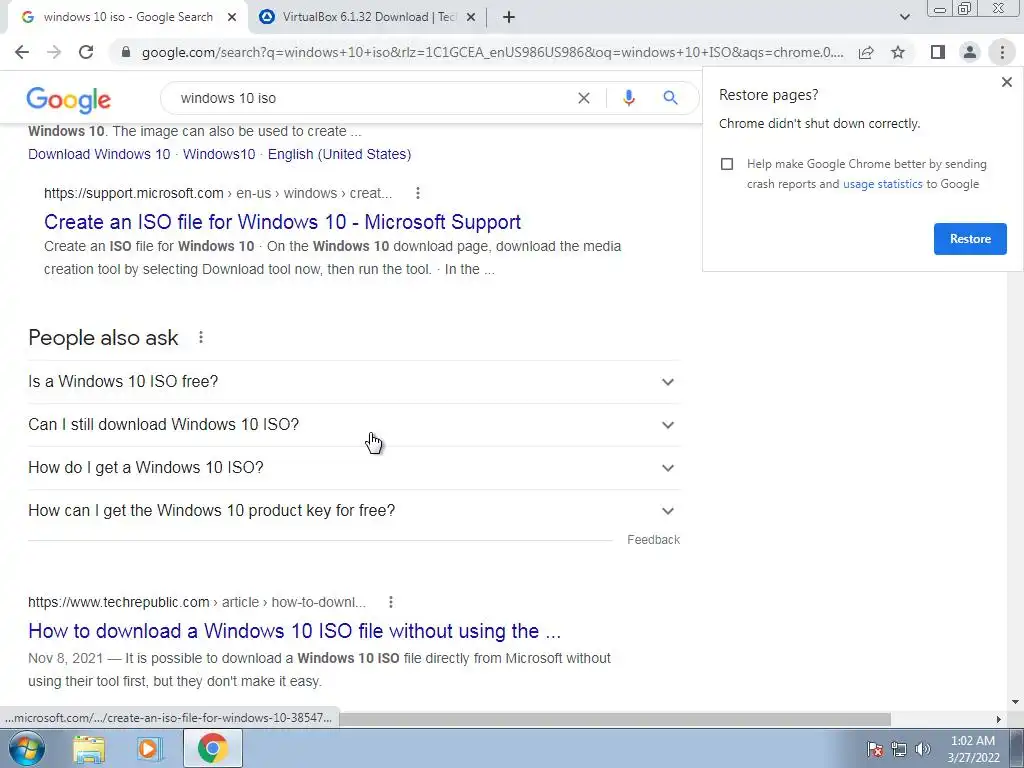Click the blue Restore button

[x=970, y=239]
